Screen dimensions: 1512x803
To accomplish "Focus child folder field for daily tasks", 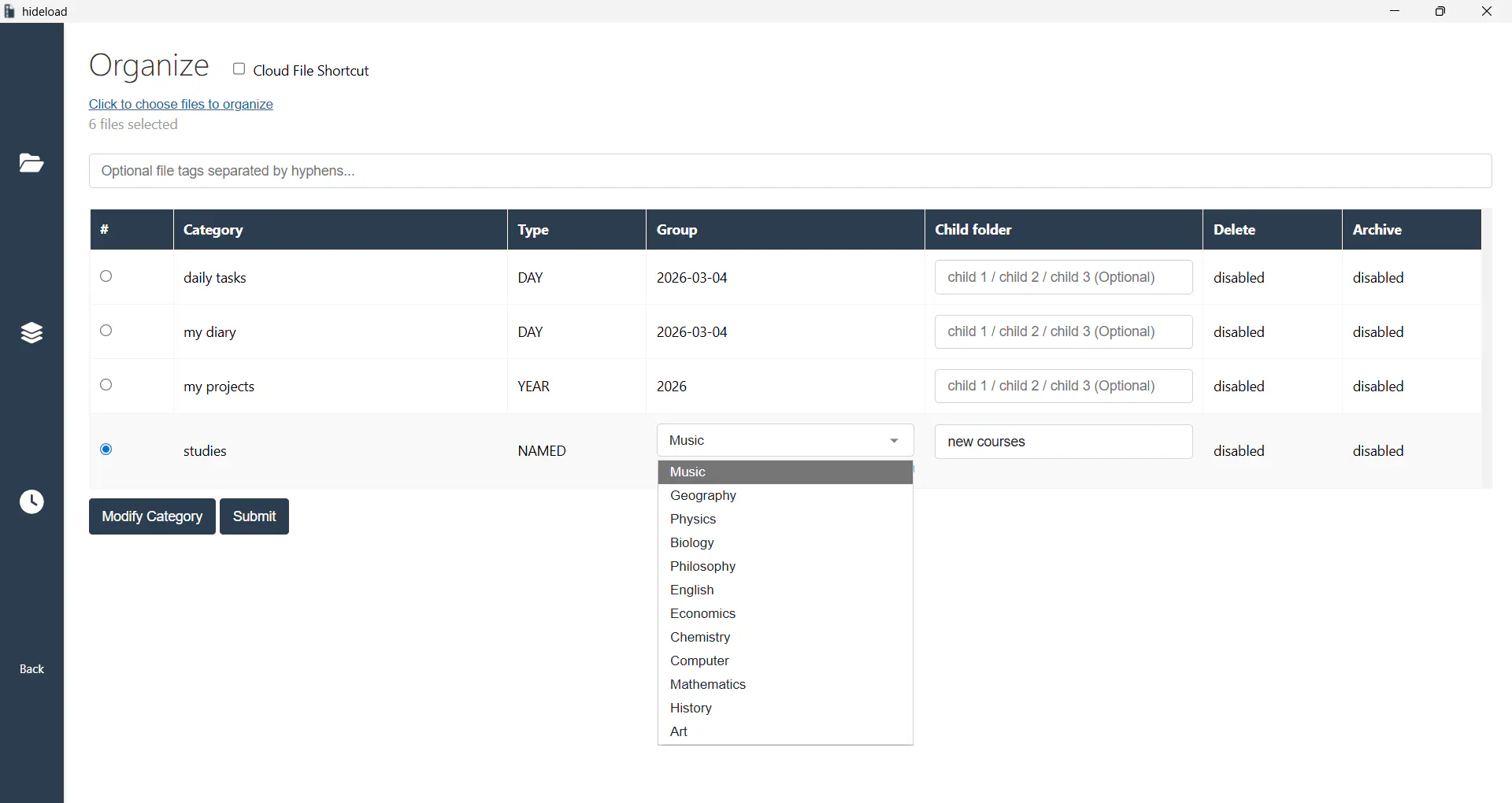I will point(1063,277).
